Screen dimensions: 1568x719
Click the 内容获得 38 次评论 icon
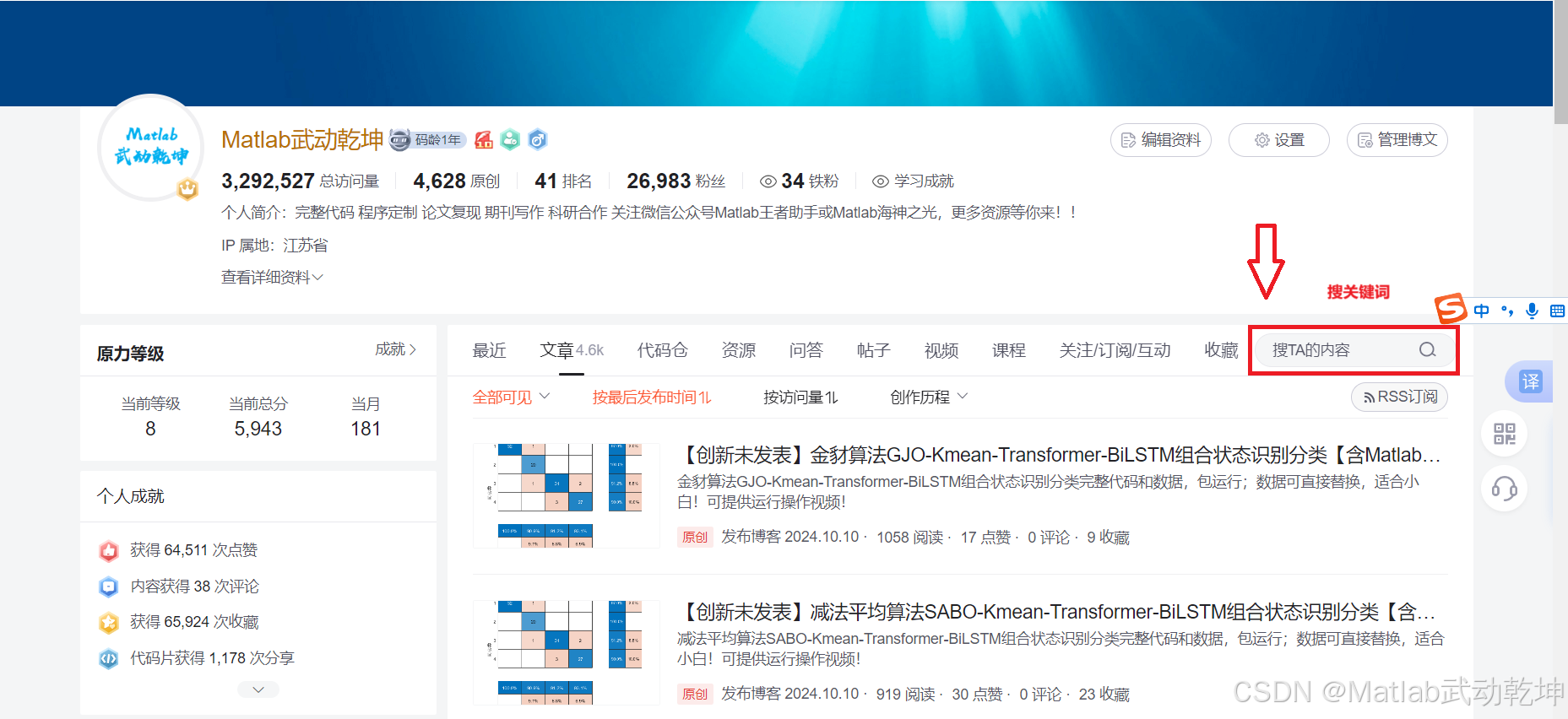point(109,587)
